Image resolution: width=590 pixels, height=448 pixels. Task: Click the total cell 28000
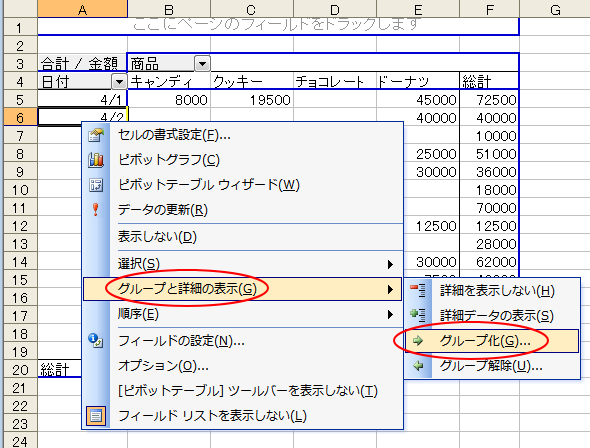(x=489, y=244)
